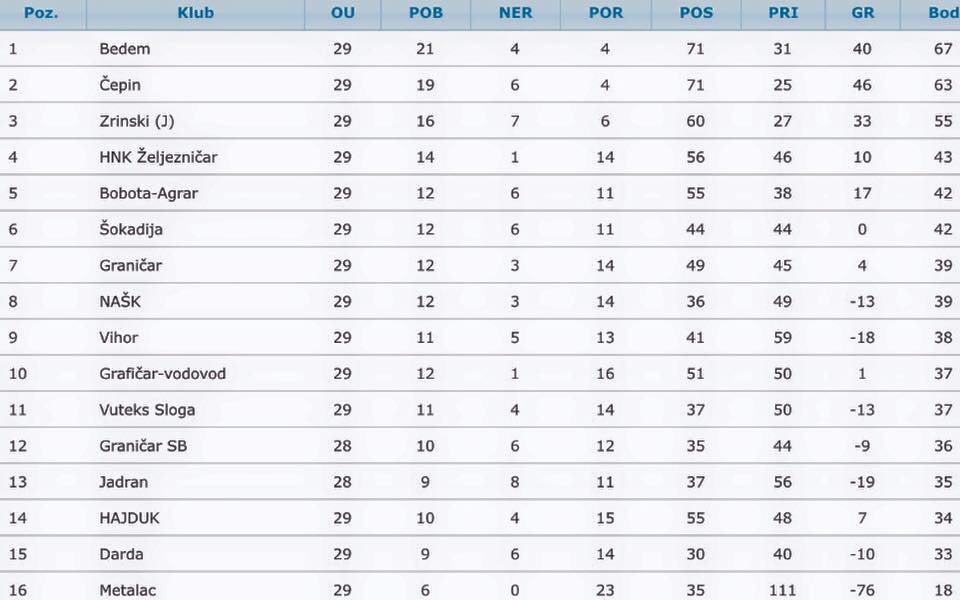
Task: Select the GR column header
Action: 862,13
